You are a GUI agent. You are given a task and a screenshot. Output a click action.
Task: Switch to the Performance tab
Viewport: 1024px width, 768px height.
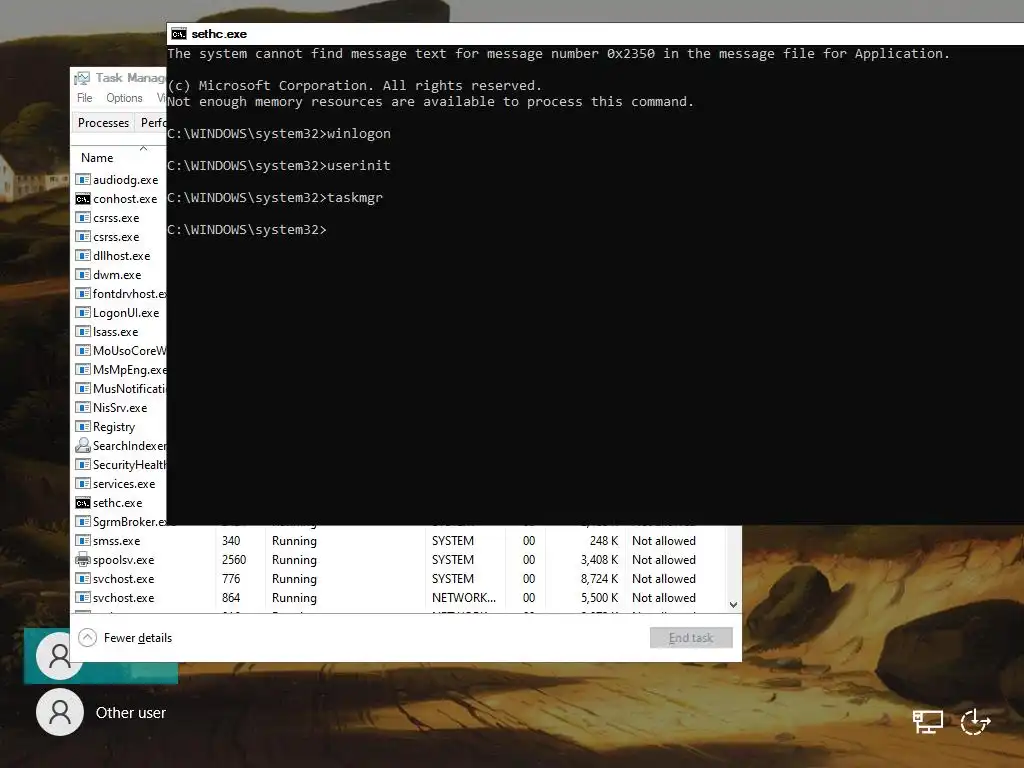(x=152, y=123)
